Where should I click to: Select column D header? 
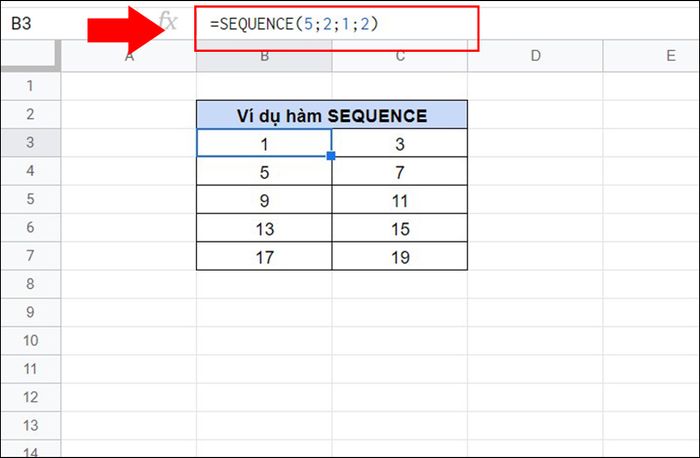tap(536, 58)
